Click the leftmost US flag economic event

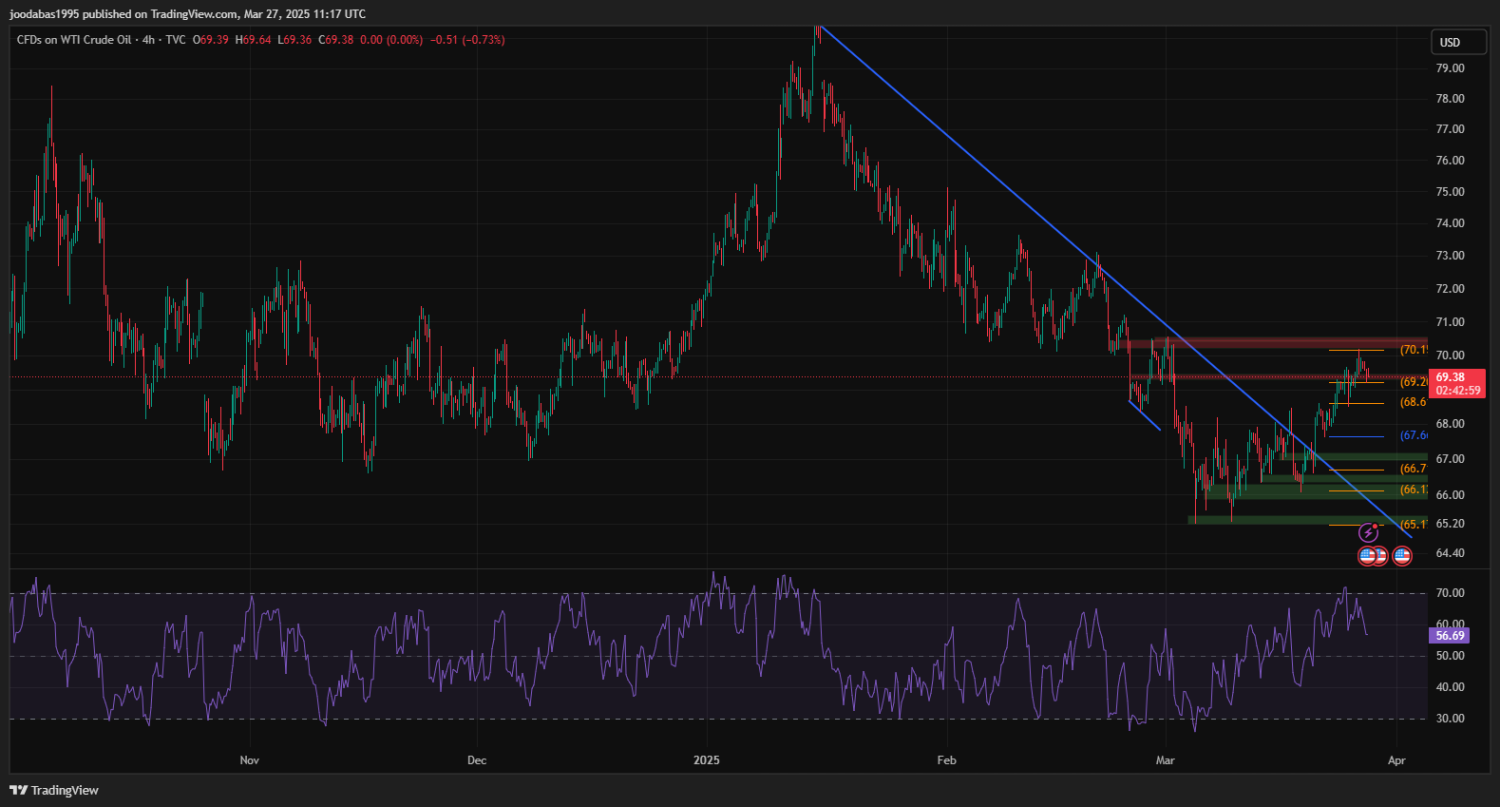(1367, 556)
